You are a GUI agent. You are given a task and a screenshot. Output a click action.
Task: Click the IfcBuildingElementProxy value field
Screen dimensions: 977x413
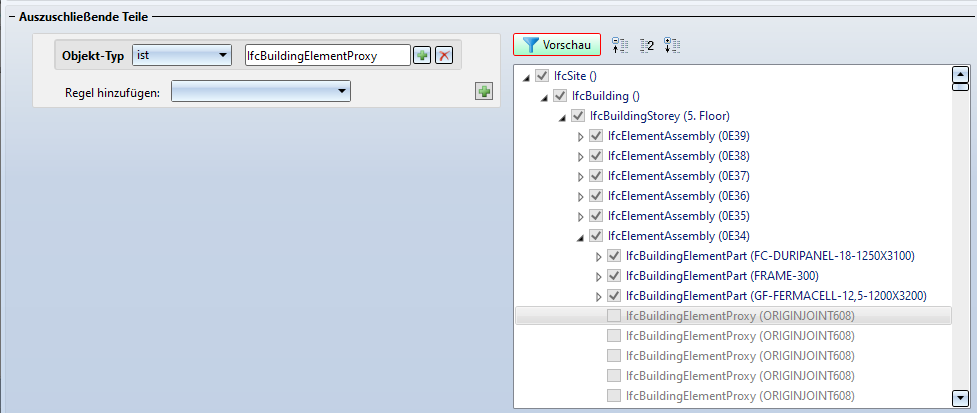pos(328,55)
